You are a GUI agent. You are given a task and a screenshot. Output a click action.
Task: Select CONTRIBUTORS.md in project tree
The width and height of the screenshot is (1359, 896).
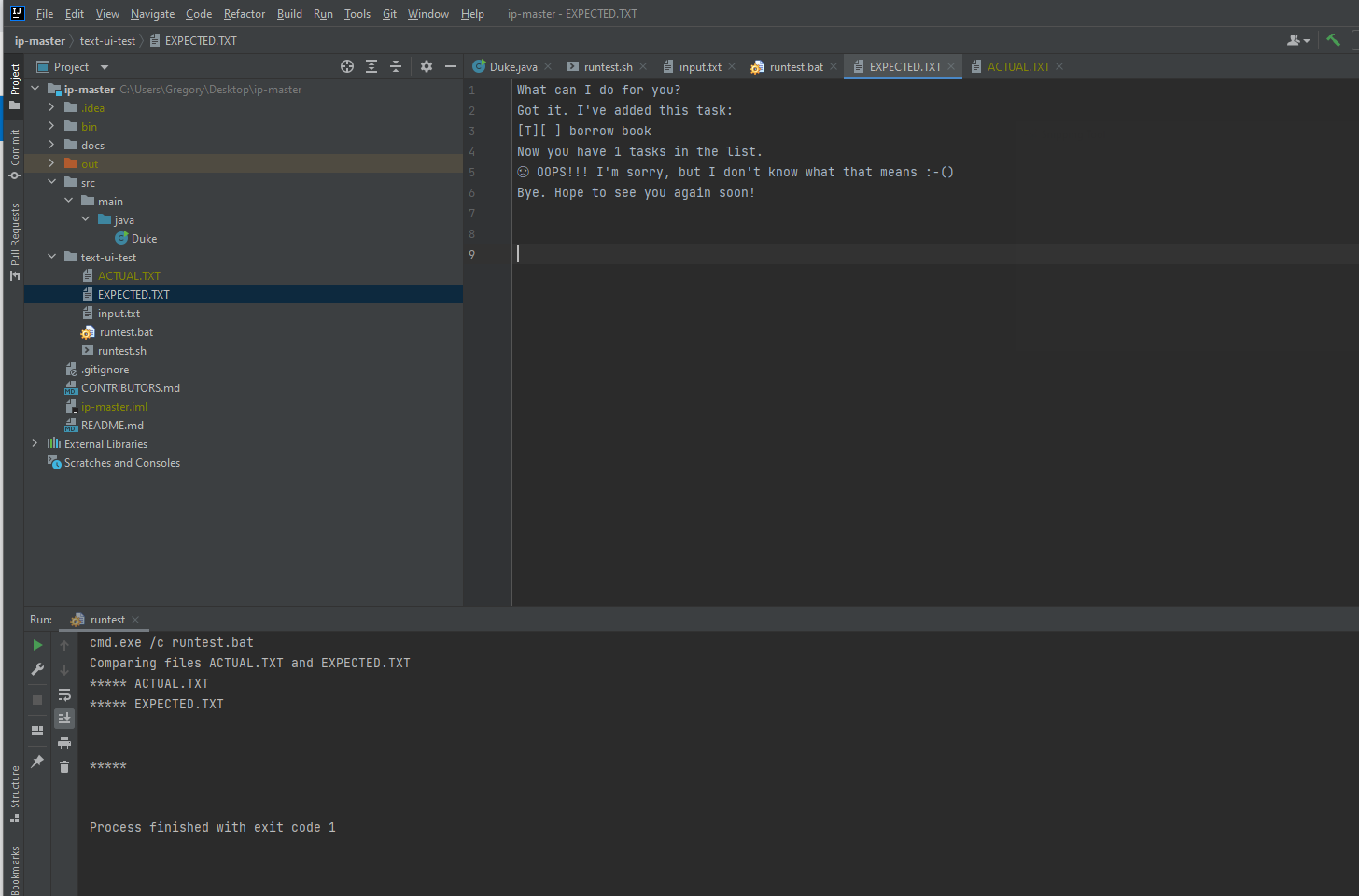(130, 387)
